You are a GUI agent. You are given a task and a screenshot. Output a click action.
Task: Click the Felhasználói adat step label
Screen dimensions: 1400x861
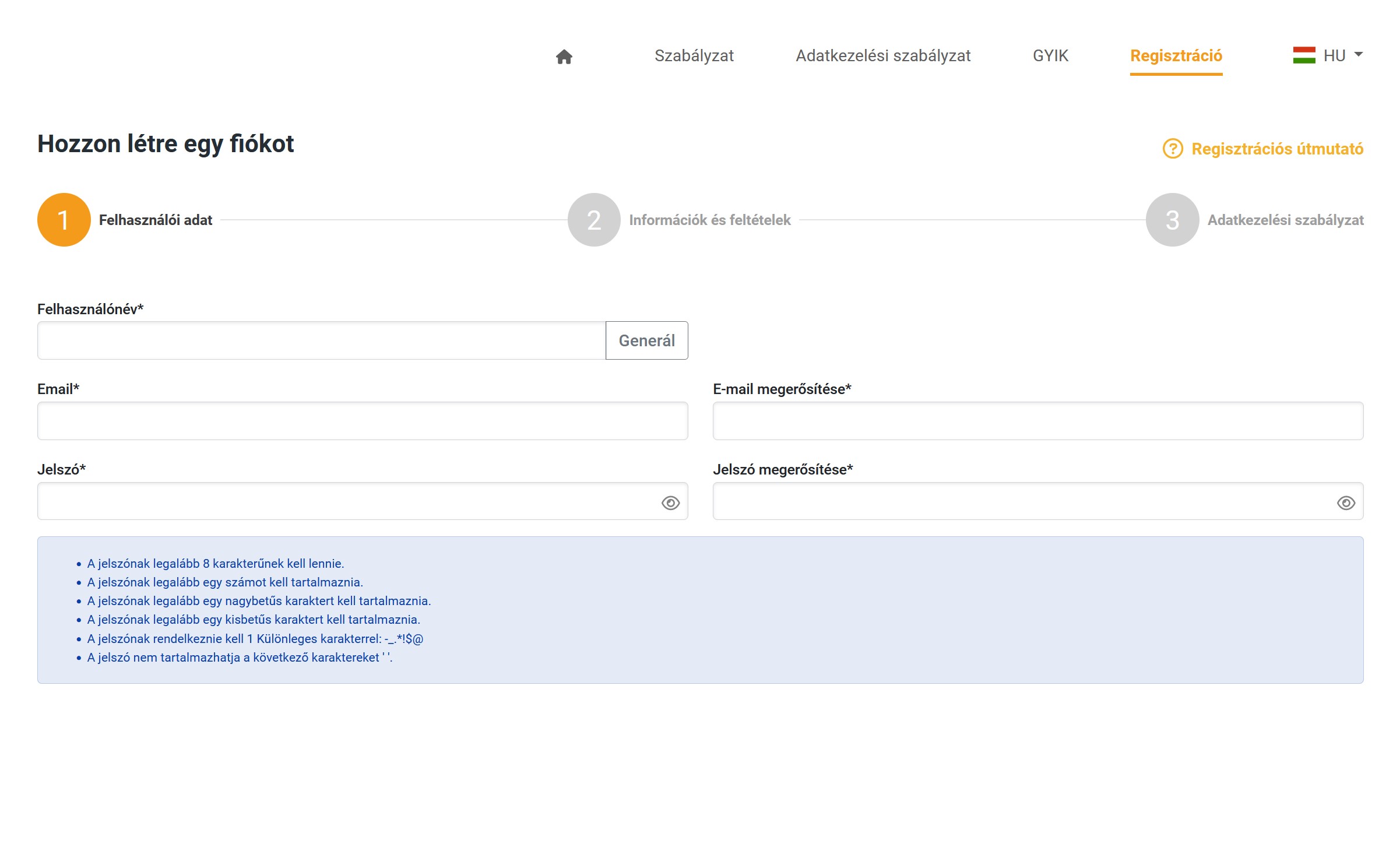point(156,220)
